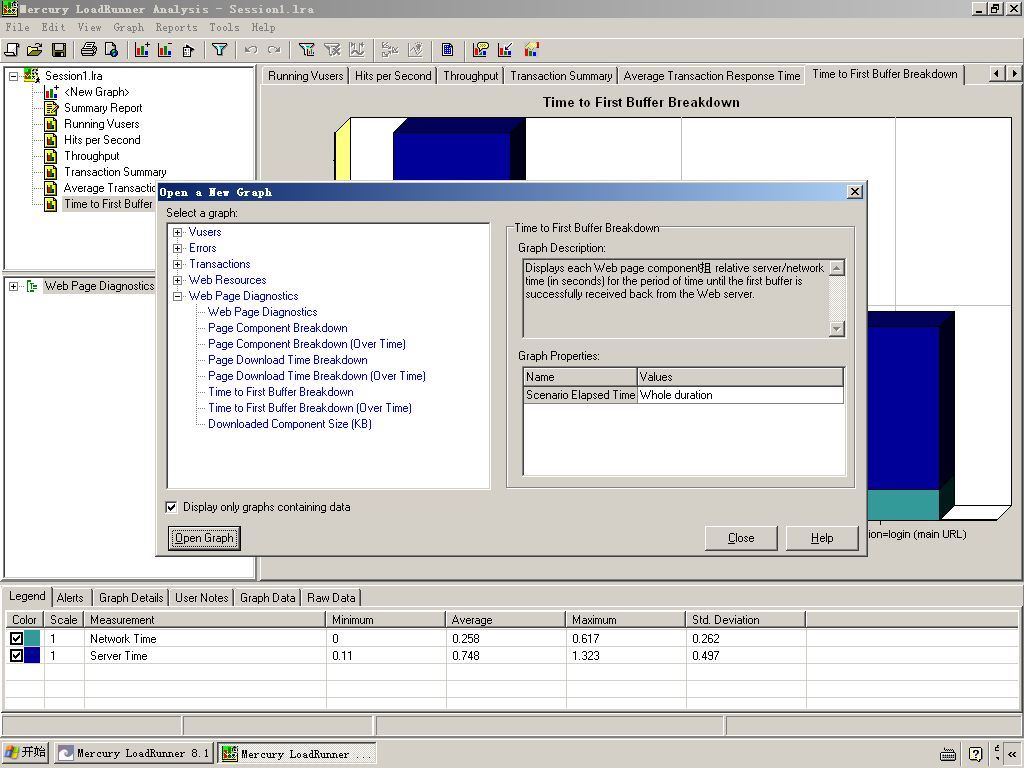The width and height of the screenshot is (1024, 768).
Task: Expand the Web Resources graph category
Action: [177, 280]
